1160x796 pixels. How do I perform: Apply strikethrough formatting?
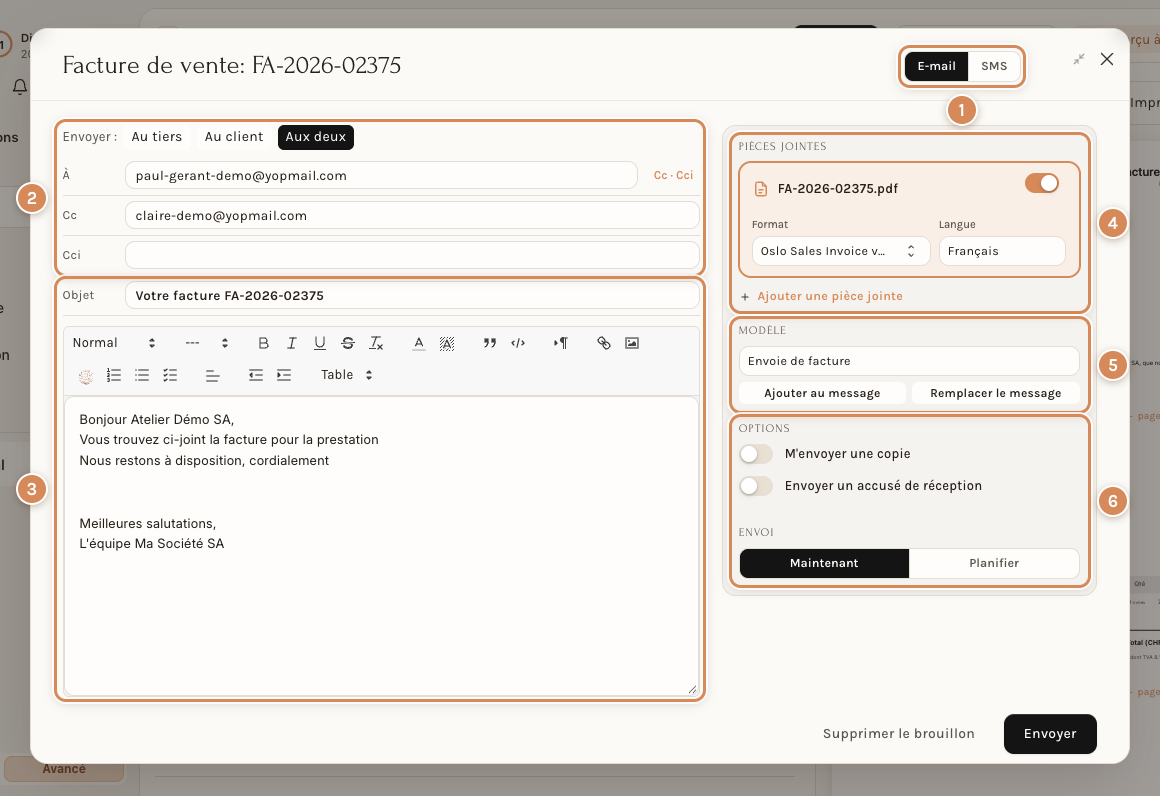(348, 343)
